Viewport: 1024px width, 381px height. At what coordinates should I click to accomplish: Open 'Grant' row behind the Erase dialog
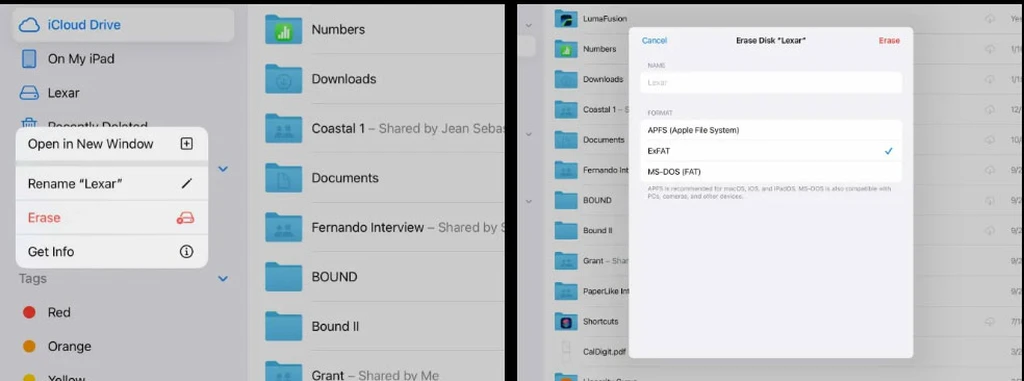tap(591, 261)
